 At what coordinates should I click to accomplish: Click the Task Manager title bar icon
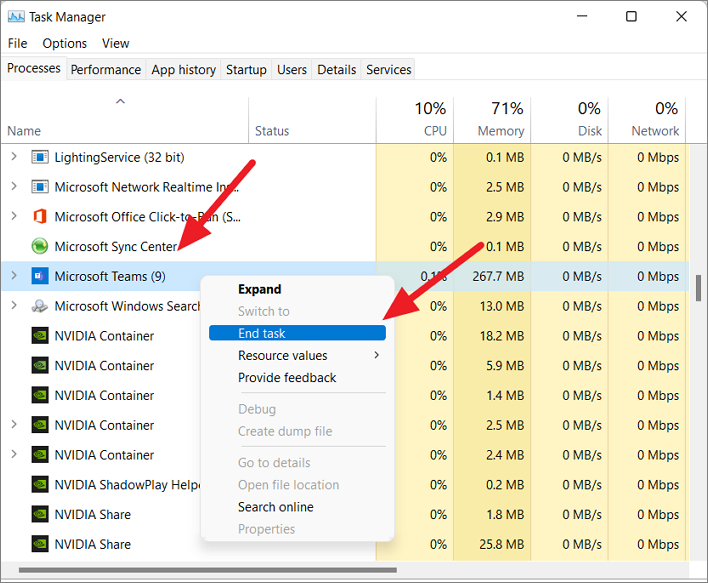point(16,17)
